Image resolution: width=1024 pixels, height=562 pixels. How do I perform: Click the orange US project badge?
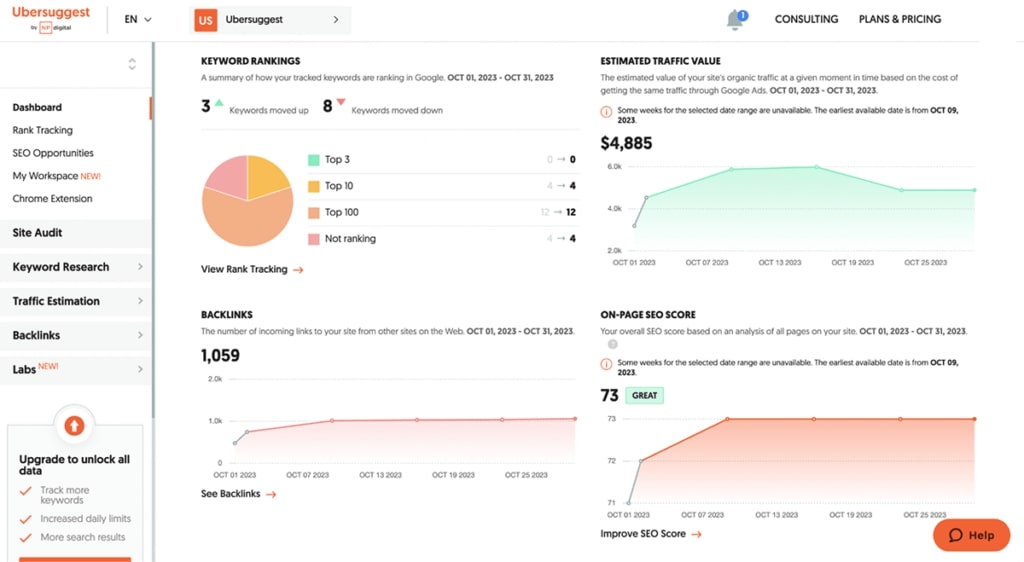pyautogui.click(x=206, y=20)
